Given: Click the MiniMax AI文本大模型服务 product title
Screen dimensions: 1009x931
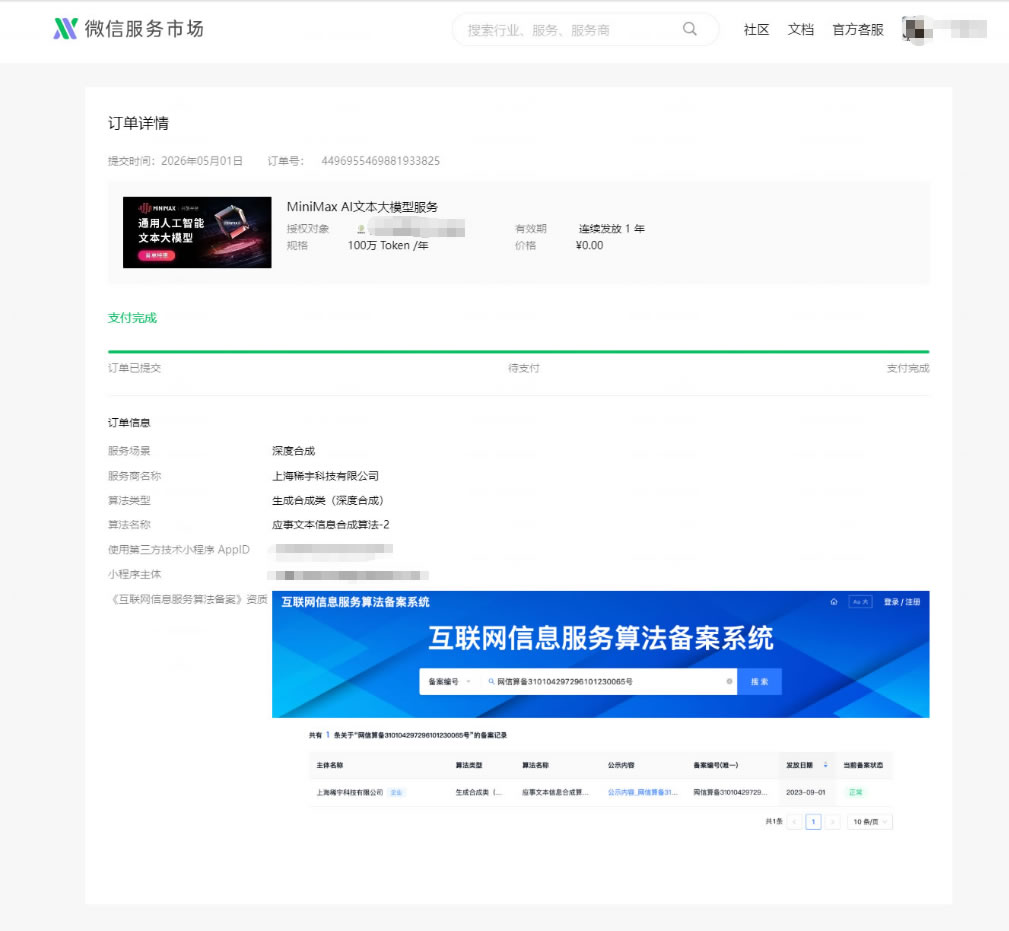Looking at the screenshot, I should point(362,207).
